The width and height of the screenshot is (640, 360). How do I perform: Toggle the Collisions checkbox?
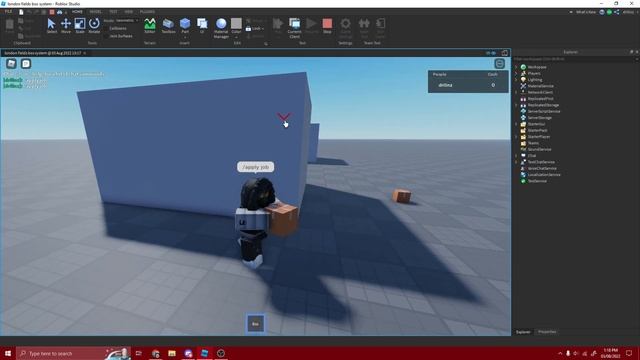tap(116, 28)
